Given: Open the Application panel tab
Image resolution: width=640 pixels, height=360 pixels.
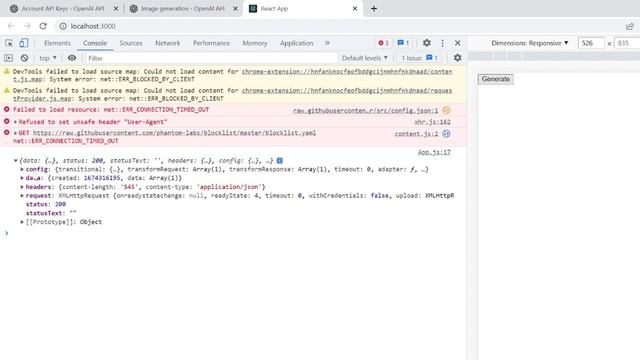Looking at the screenshot, I should coord(296,43).
